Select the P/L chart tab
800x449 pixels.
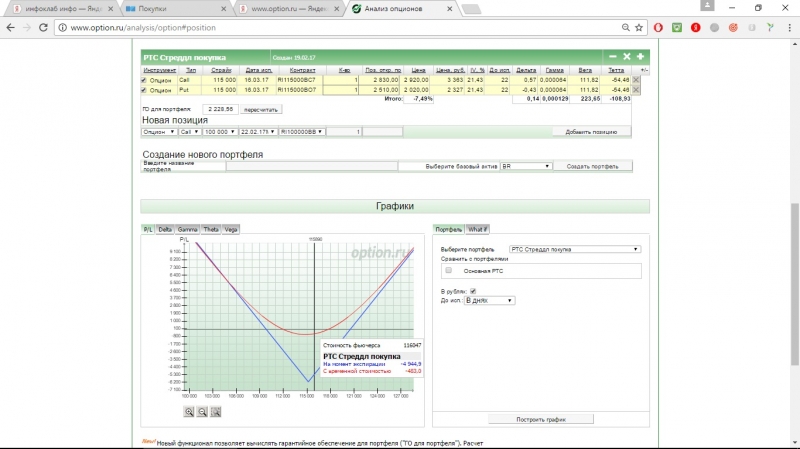(x=148, y=230)
